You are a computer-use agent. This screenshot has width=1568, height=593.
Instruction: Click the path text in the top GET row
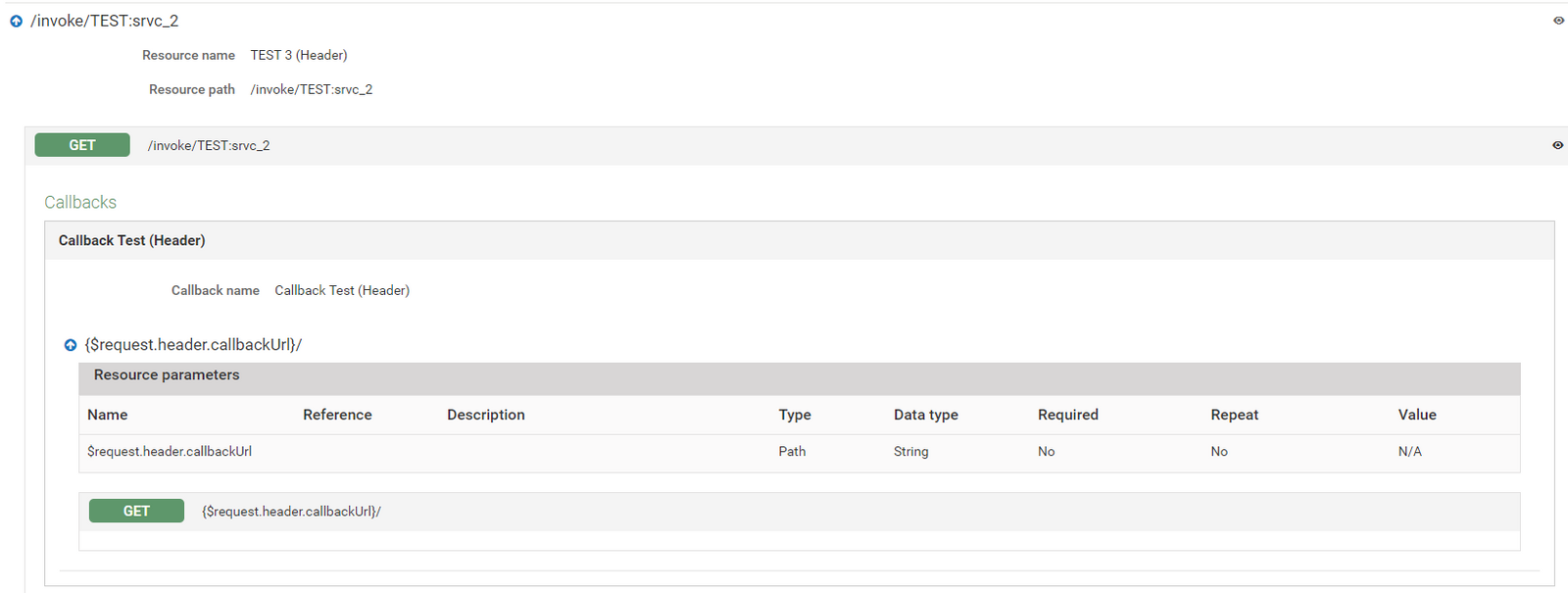coord(209,146)
